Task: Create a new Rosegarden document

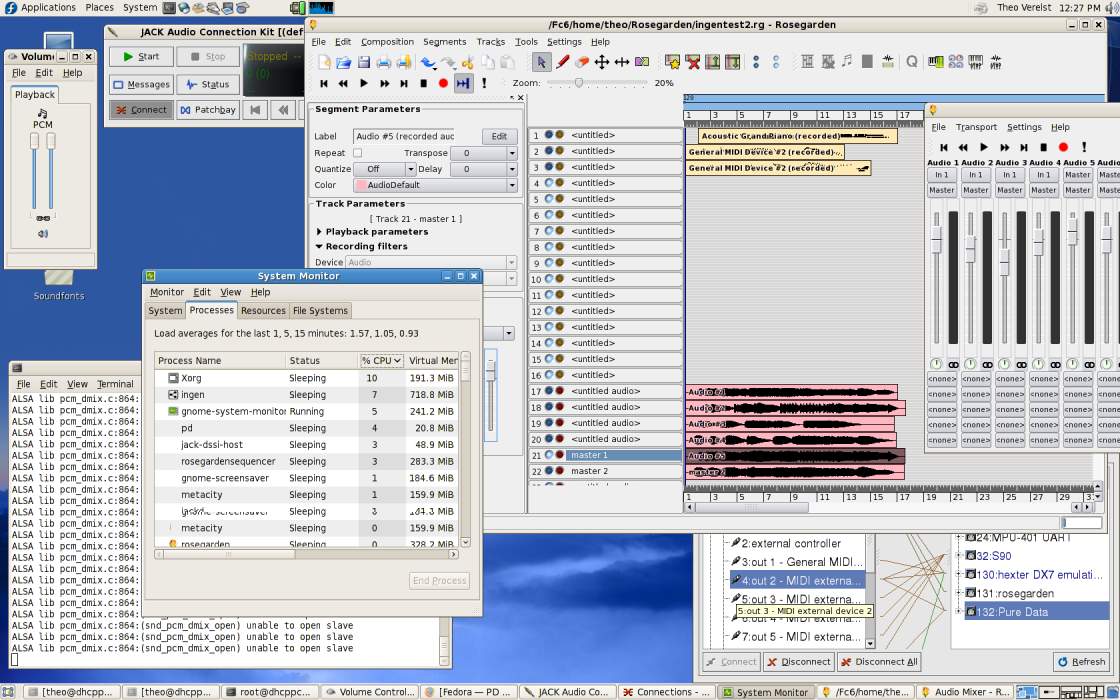Action: [324, 62]
